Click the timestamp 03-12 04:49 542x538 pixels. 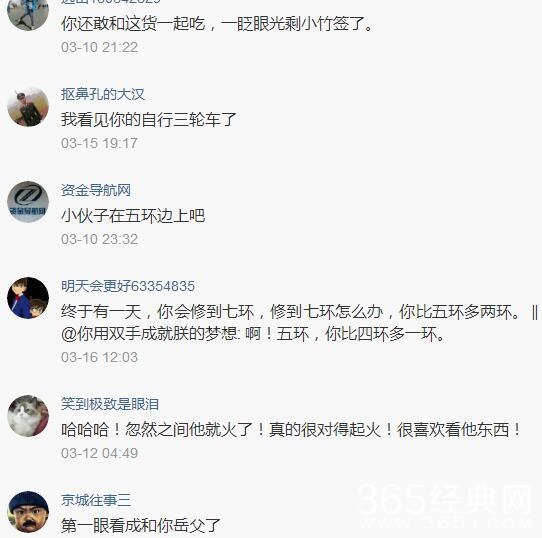coord(100,453)
